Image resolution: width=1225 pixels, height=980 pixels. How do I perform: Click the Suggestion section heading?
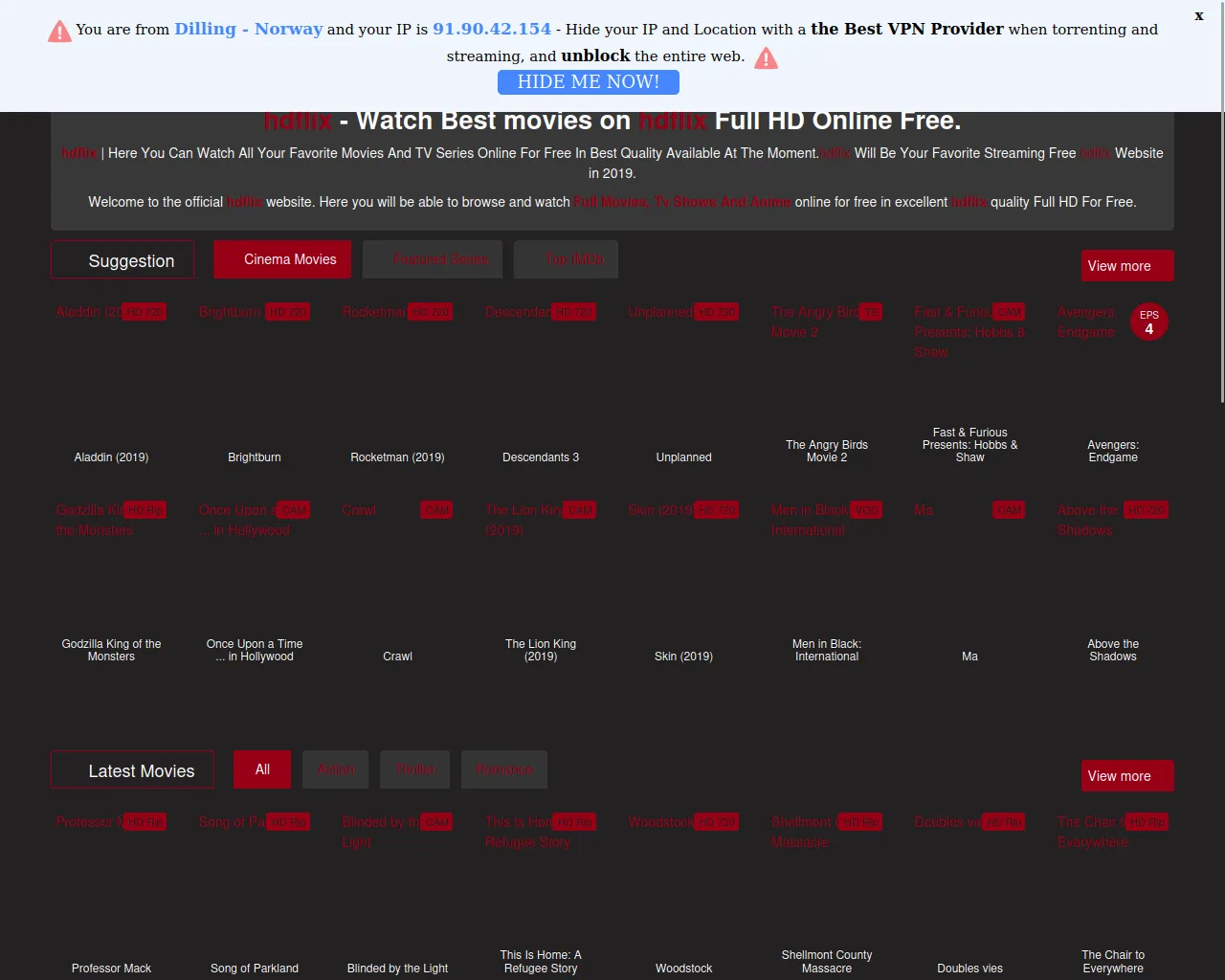122,259
